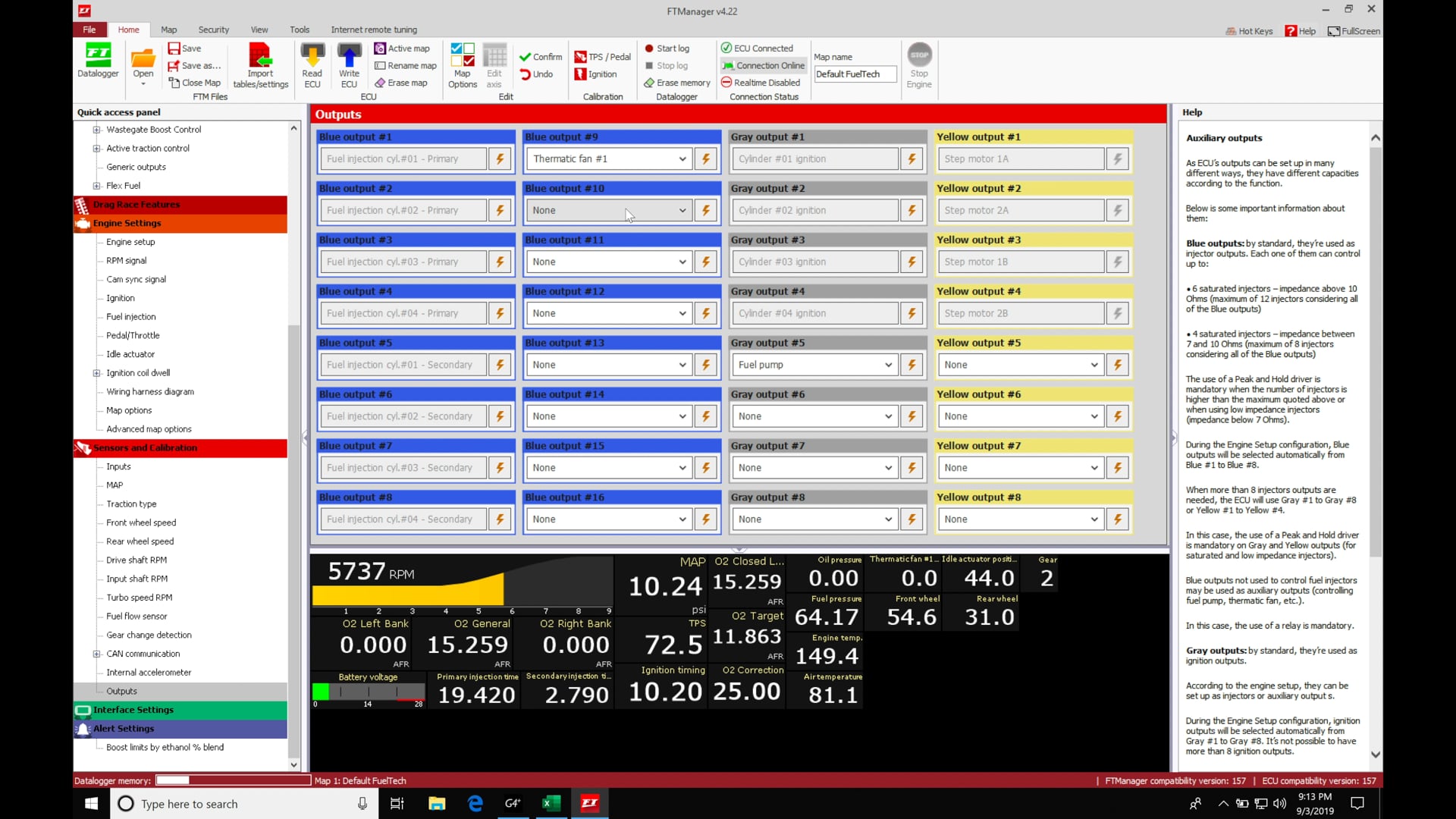The width and height of the screenshot is (1456, 819).
Task: Open the Tools menu tab
Action: point(300,30)
